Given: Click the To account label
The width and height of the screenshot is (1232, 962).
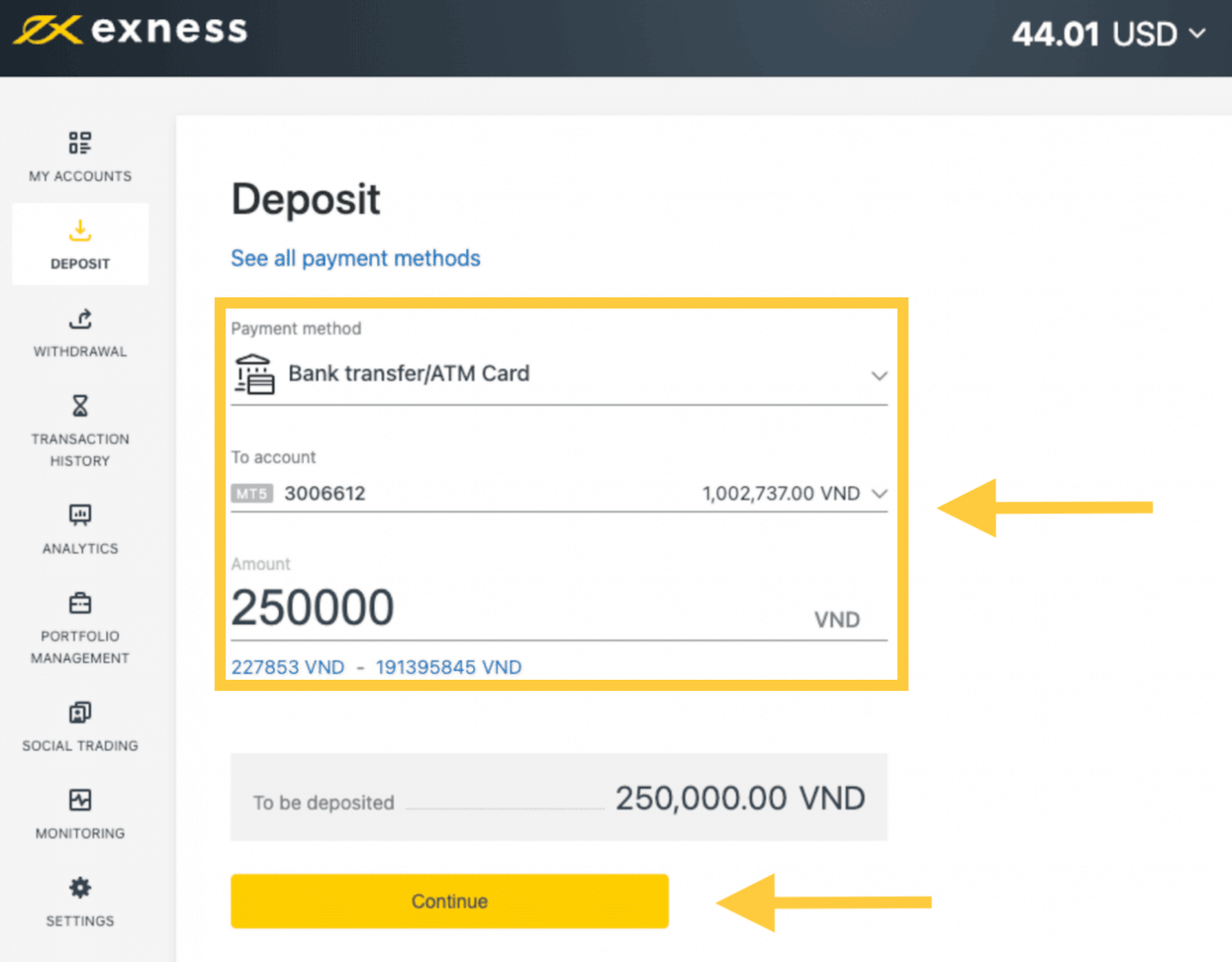Looking at the screenshot, I should coord(273,457).
